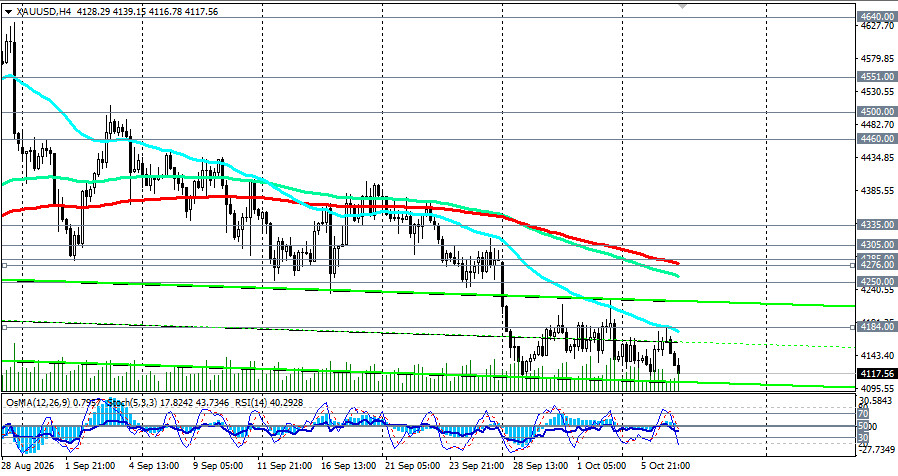This screenshot has height=476, width=898.
Task: Click the 4385.55 price scale value
Action: [x=877, y=190]
